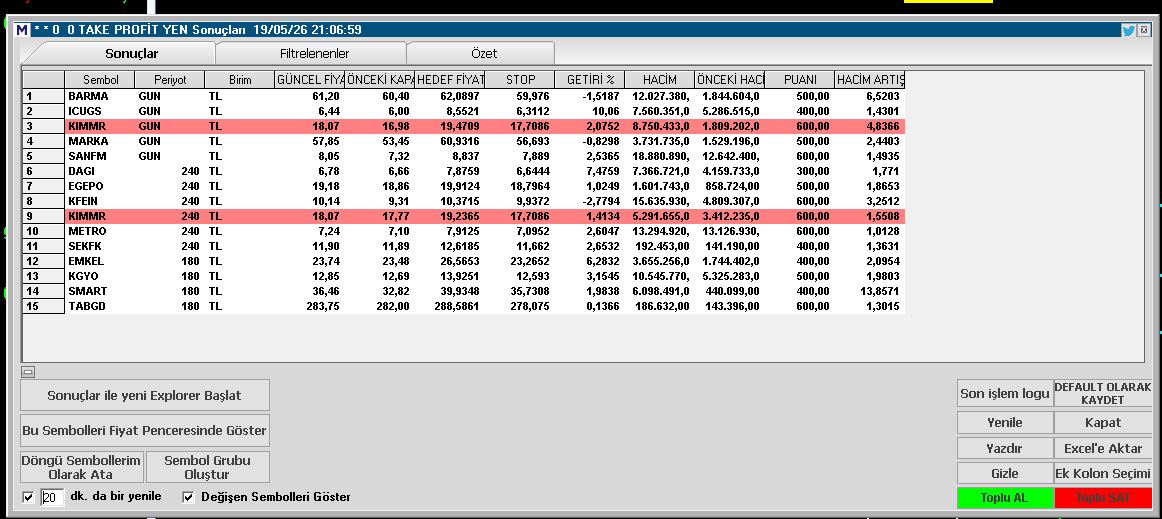Select the KGYO symbol cell

100,277
